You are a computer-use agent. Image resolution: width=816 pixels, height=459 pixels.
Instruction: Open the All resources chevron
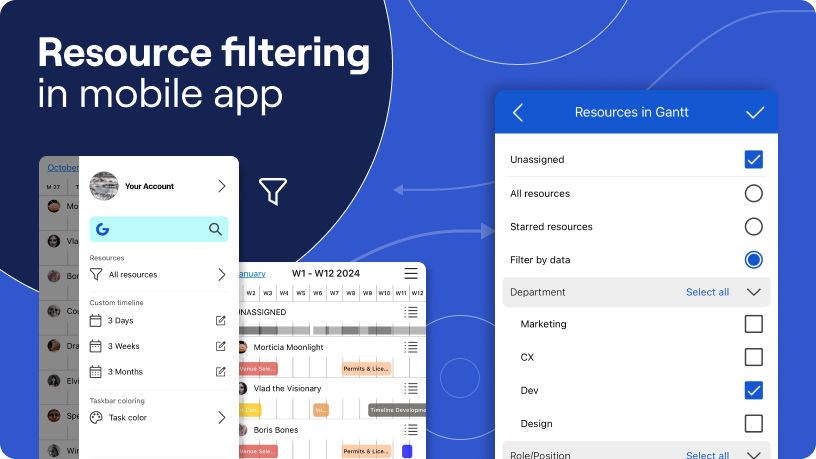tap(222, 274)
